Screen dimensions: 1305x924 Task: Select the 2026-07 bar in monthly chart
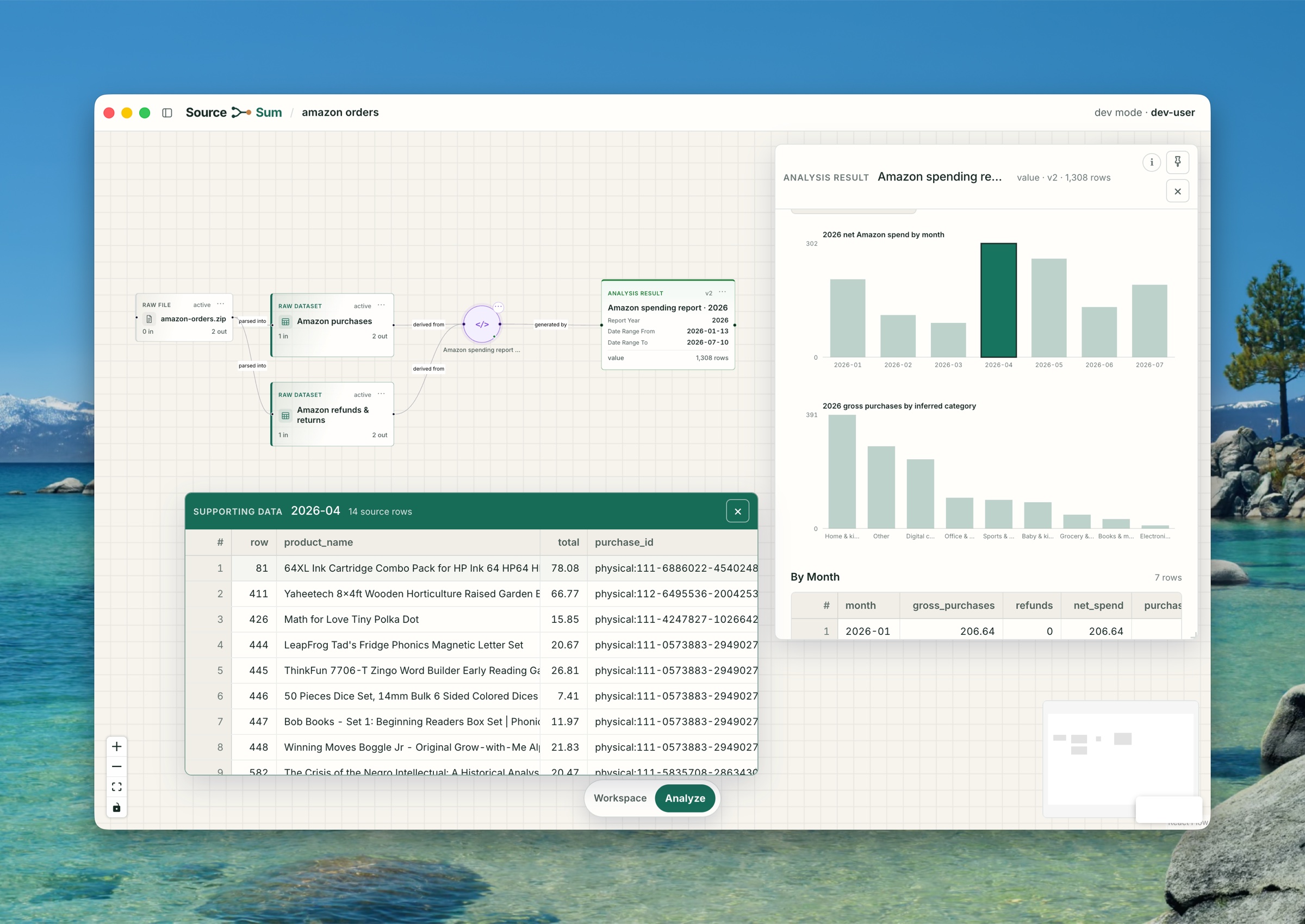[x=1149, y=321]
